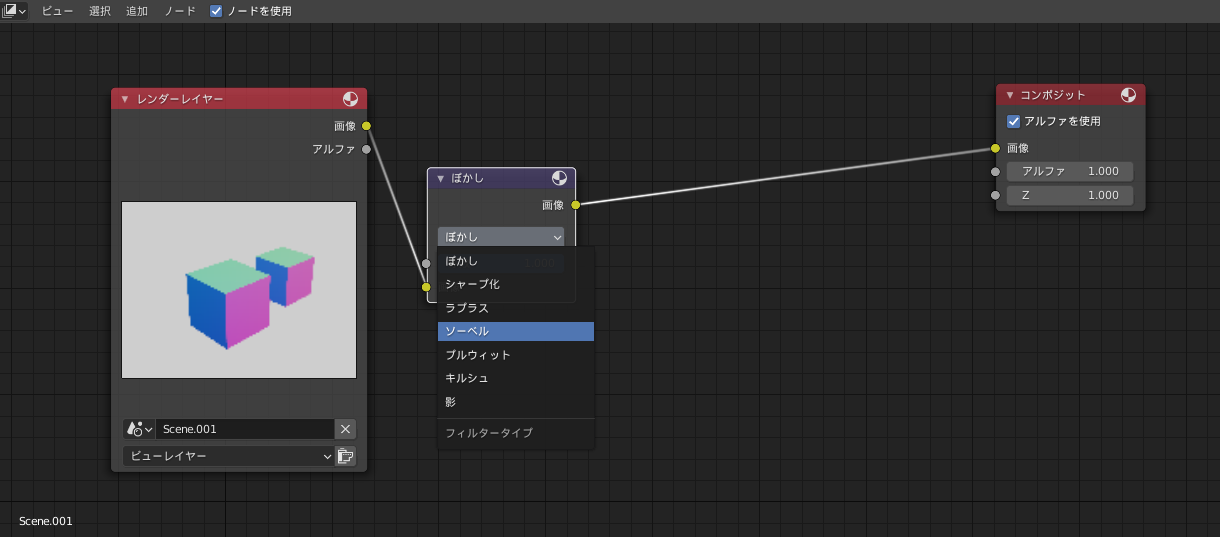
Task: Open the editor type selector icon
Action: [14, 11]
